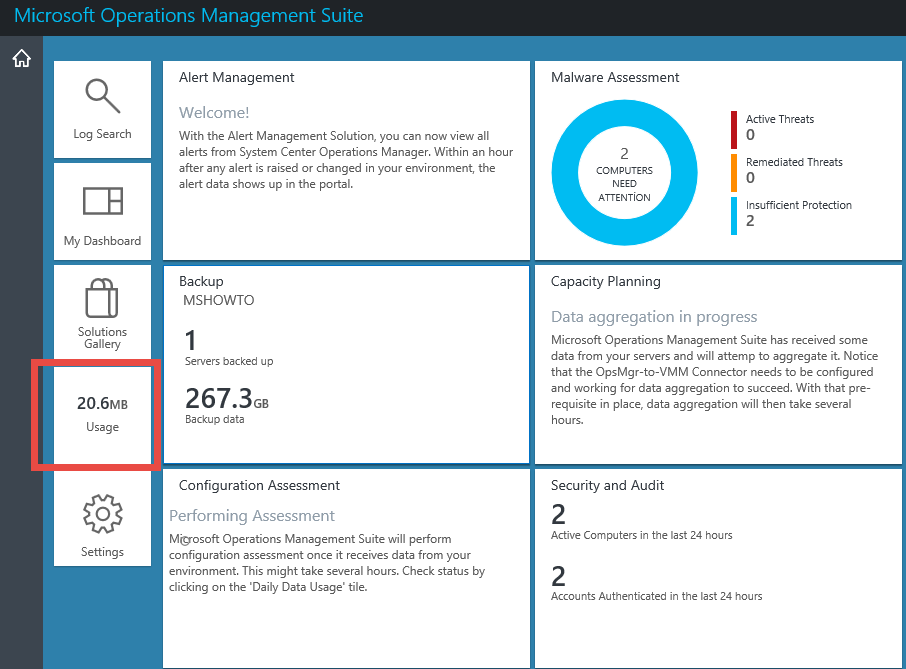This screenshot has width=906, height=669.
Task: Open the Capacity Planning tile heading
Action: click(x=606, y=281)
